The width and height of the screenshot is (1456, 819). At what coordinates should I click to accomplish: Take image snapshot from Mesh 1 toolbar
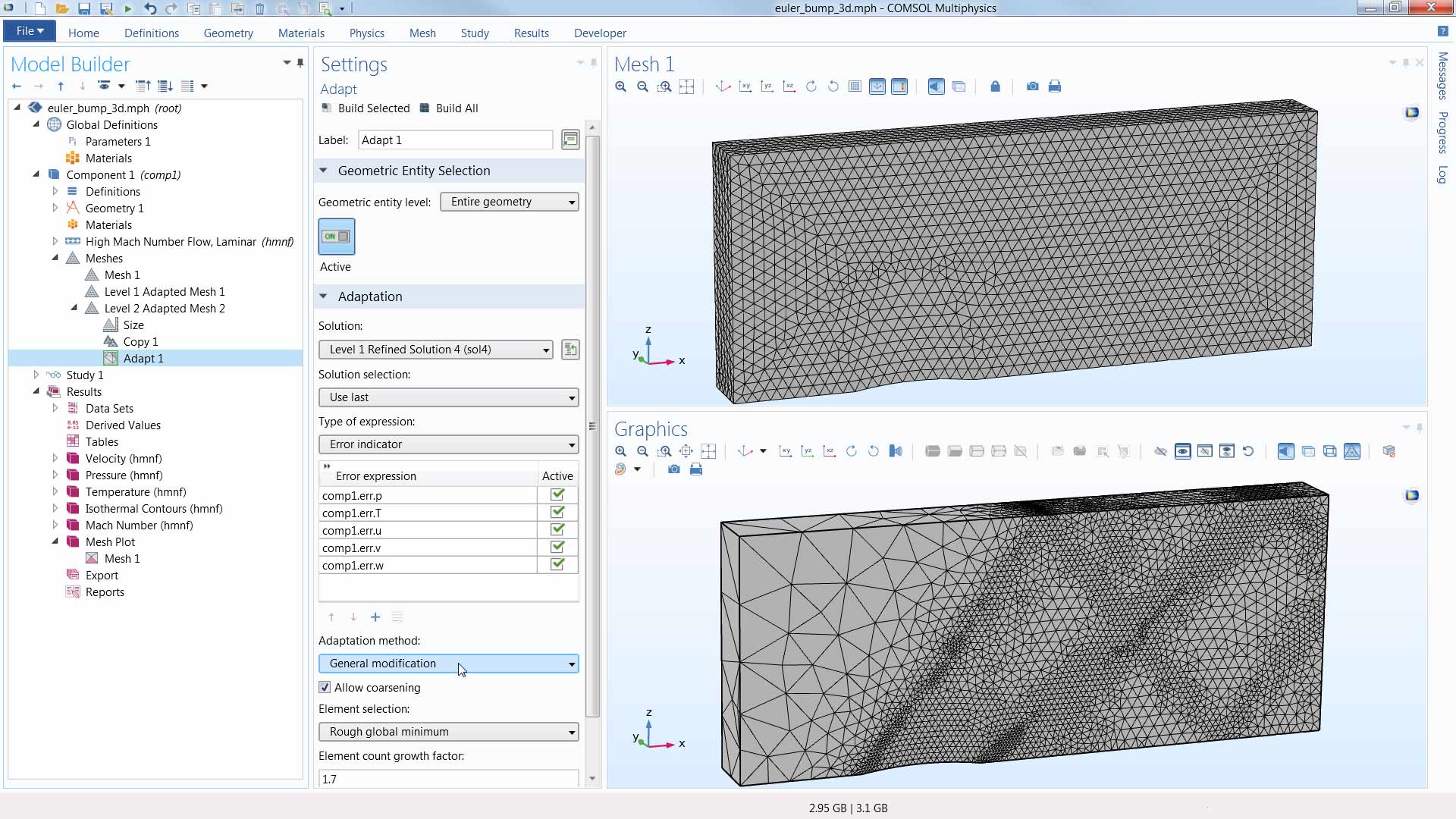1032,86
